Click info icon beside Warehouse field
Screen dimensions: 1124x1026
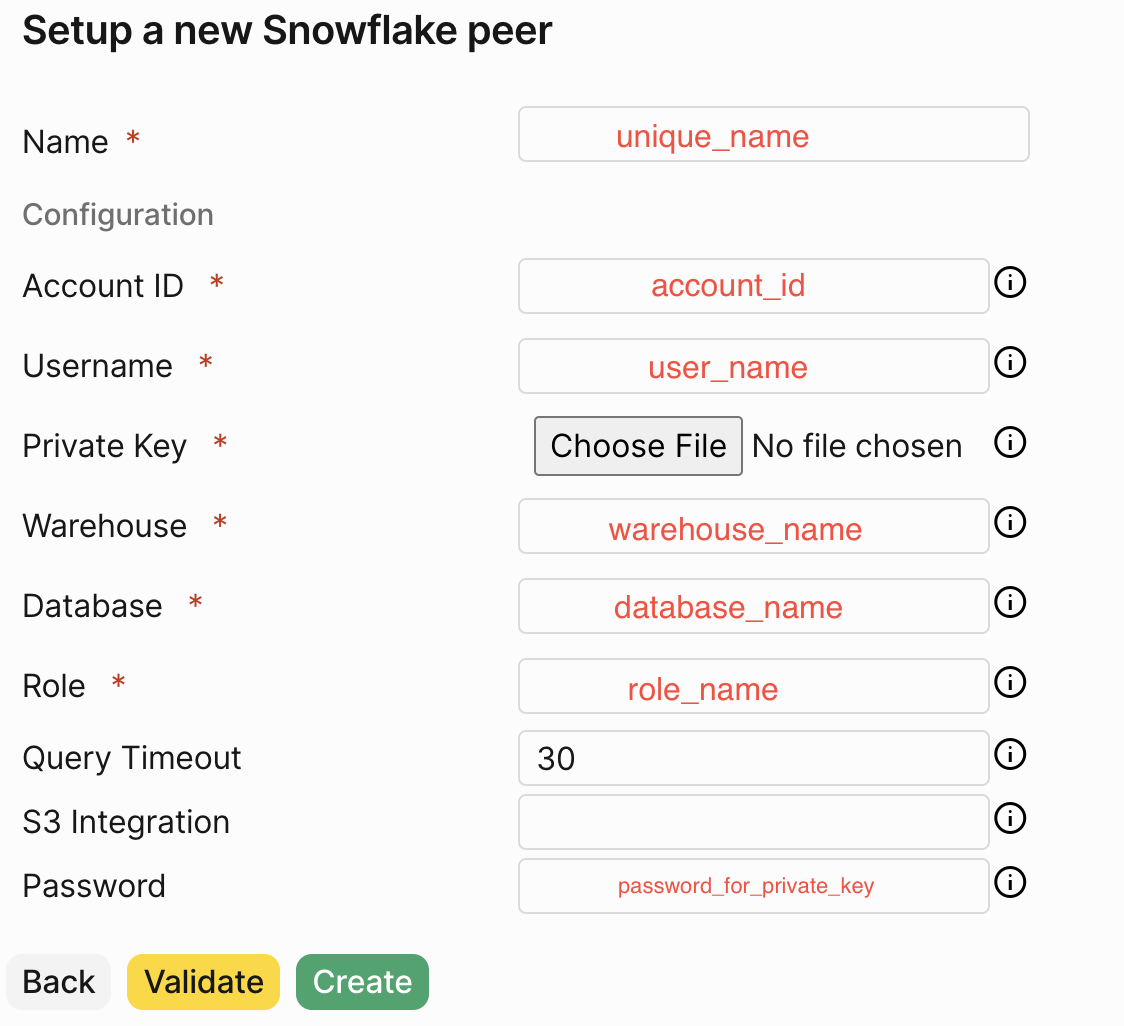[x=1010, y=522]
